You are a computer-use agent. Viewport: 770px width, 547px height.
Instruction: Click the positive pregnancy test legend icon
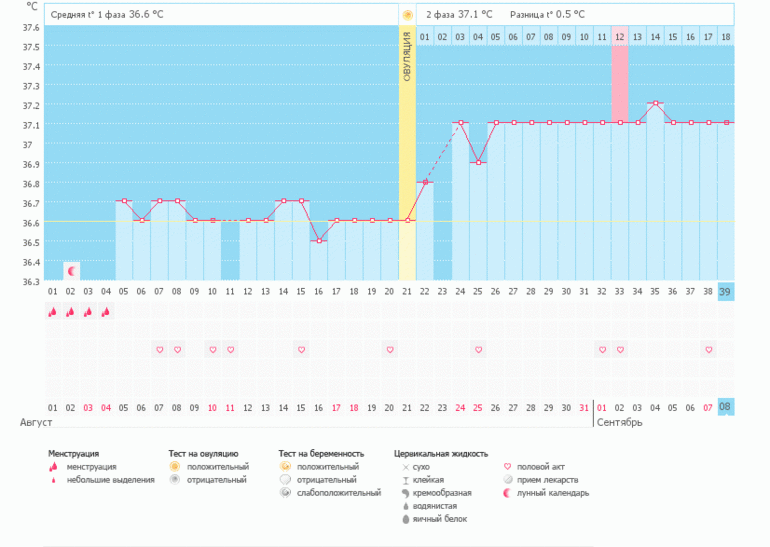tap(285, 467)
